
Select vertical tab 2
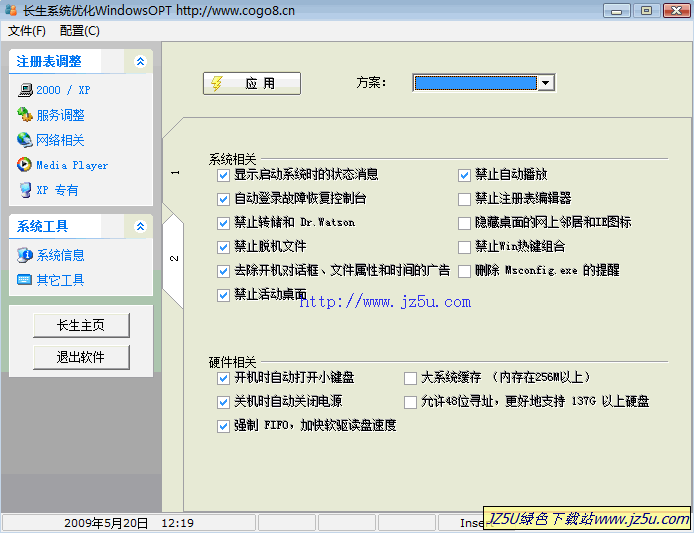(174, 258)
